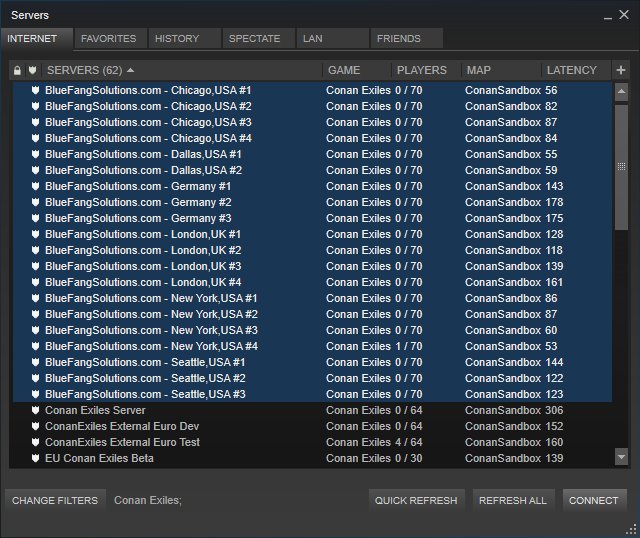Viewport: 640px width, 538px height.
Task: Click the scroll up arrow of server list
Action: click(621, 91)
